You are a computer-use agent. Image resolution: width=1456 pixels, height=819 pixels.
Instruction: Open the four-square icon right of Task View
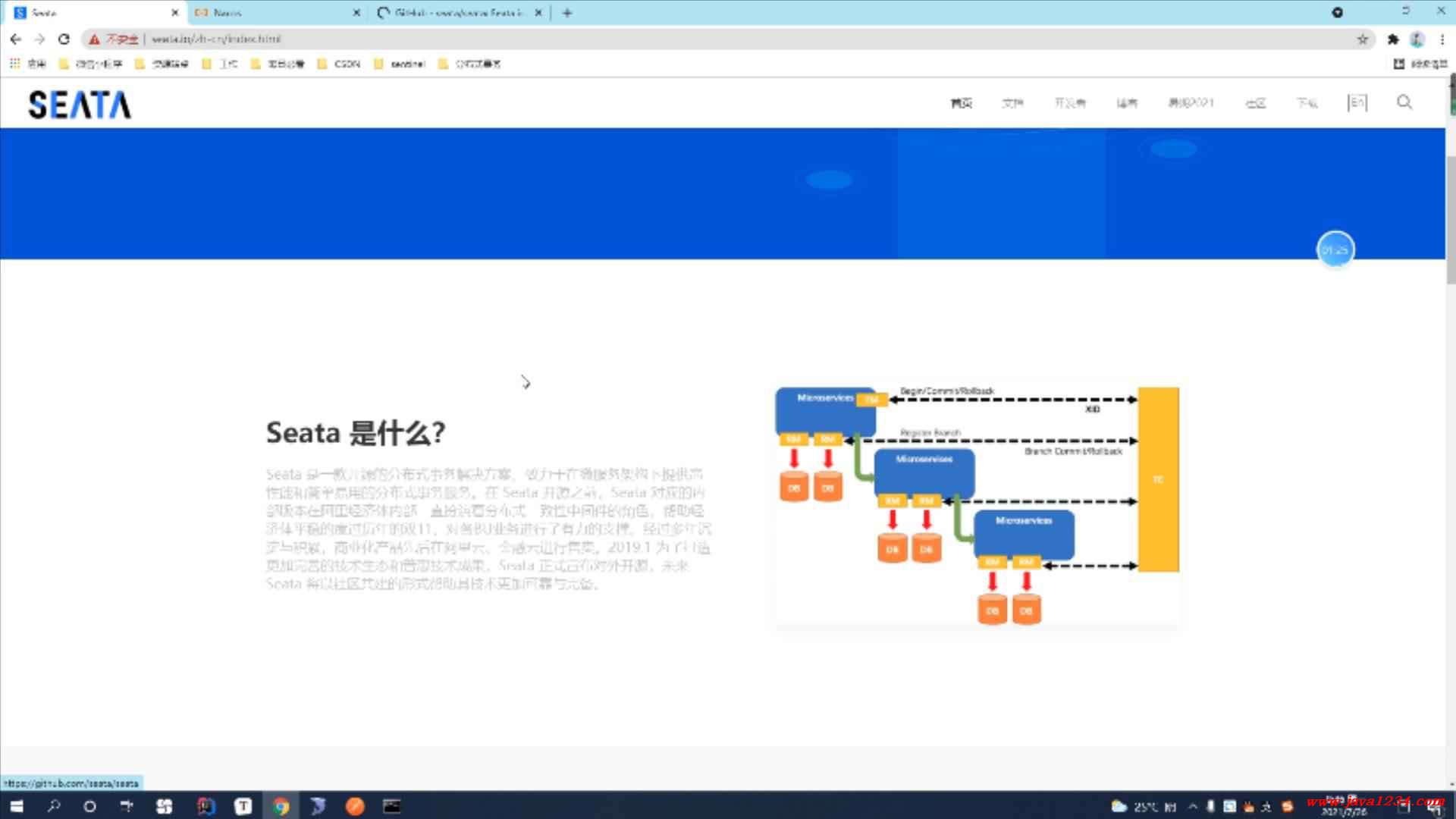(x=164, y=805)
